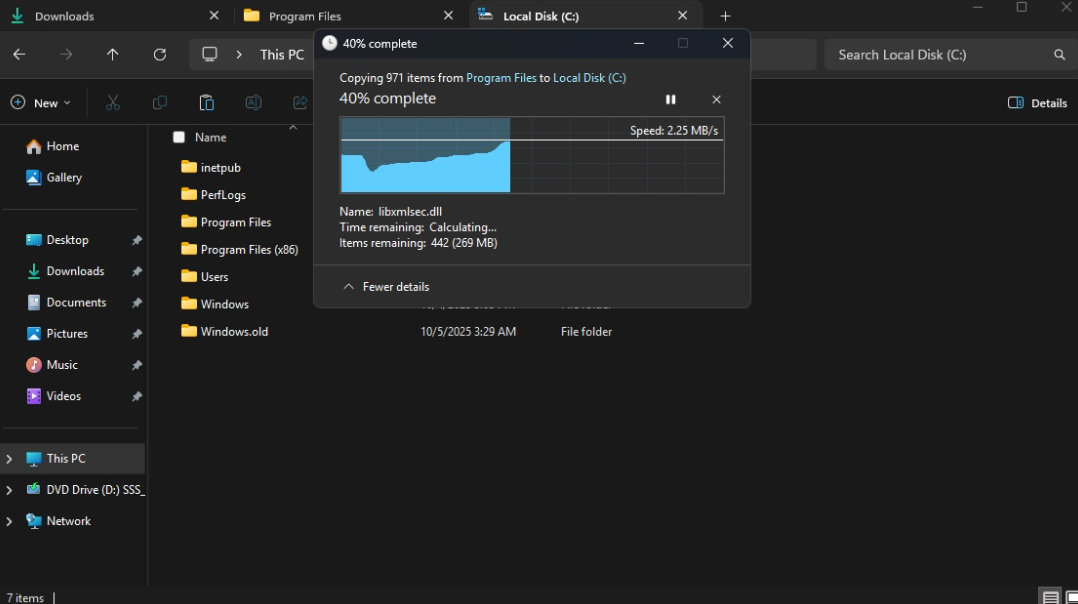Click the Copy icon in toolbar
1078x604 pixels.
[160, 103]
